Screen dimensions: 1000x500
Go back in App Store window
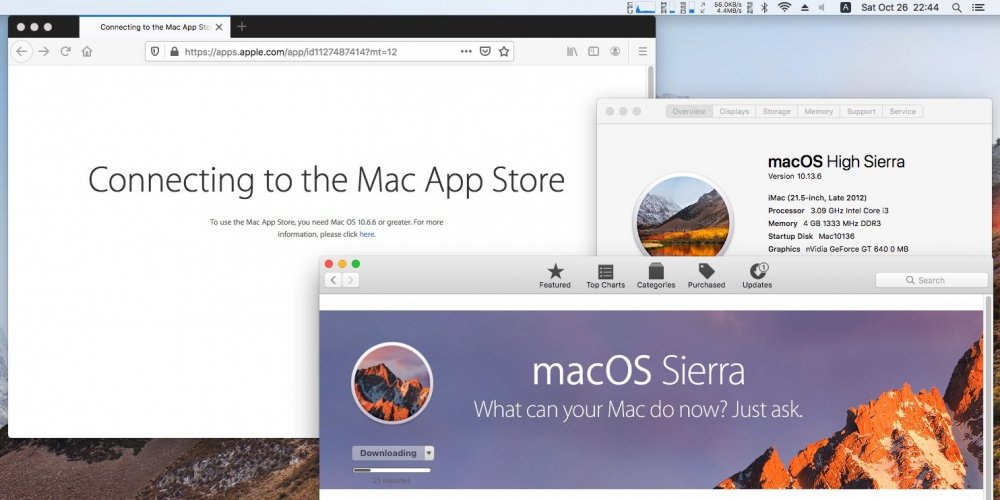pyautogui.click(x=333, y=280)
